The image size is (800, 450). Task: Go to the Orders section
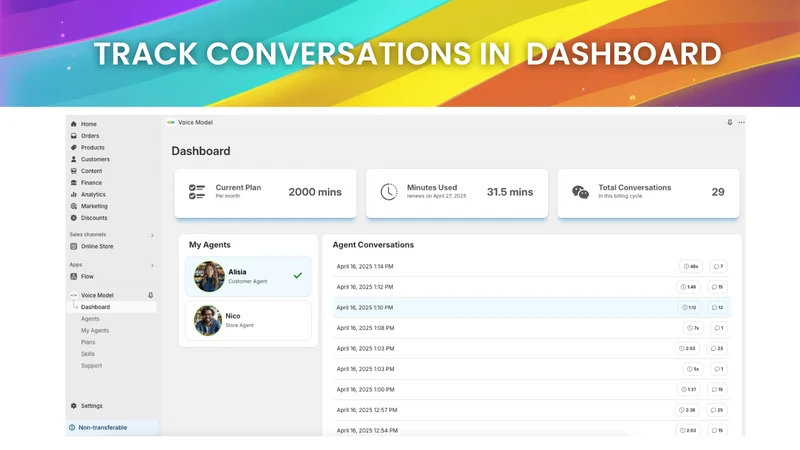coord(90,136)
